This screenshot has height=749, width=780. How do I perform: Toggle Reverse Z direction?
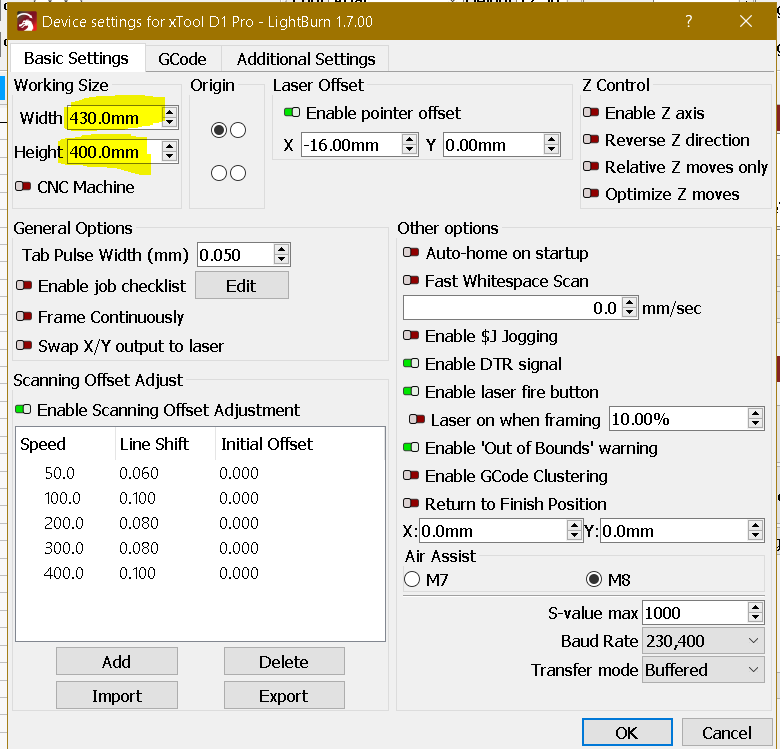pos(591,139)
